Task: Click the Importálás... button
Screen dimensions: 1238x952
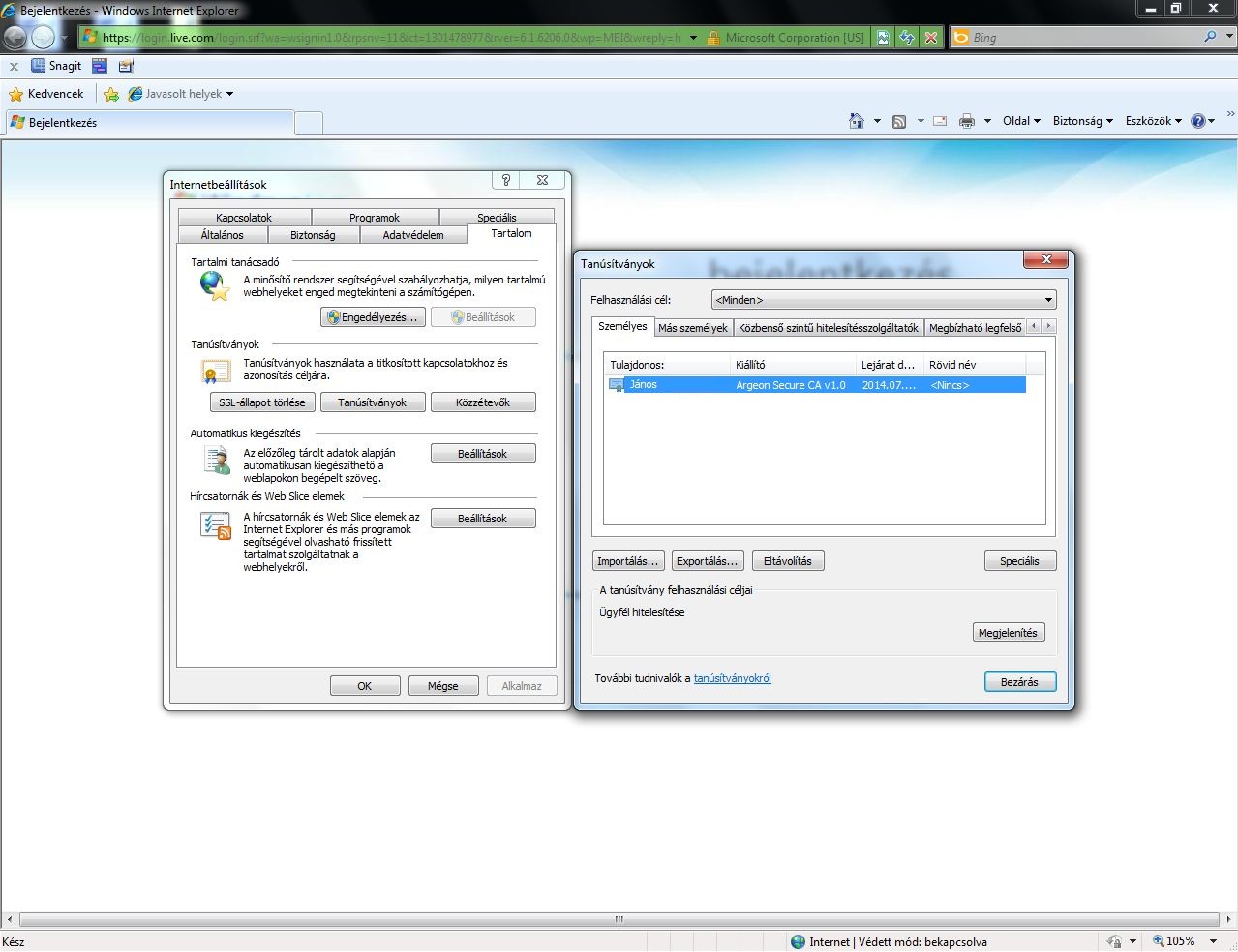Action: [x=628, y=561]
